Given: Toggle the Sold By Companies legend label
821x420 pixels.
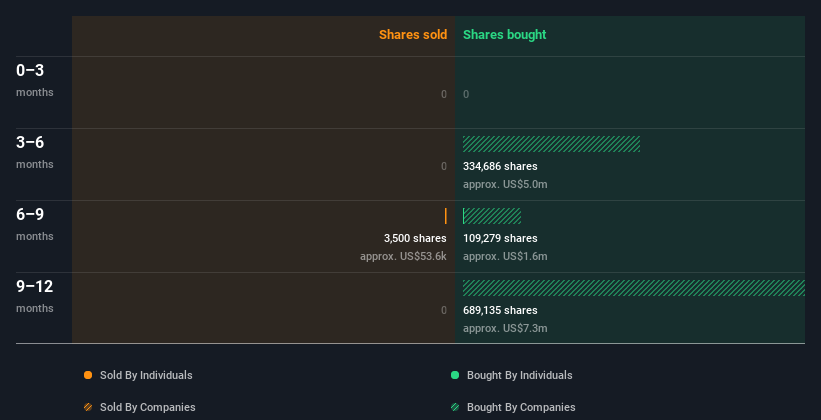Looking at the screenshot, I should coord(148,407).
